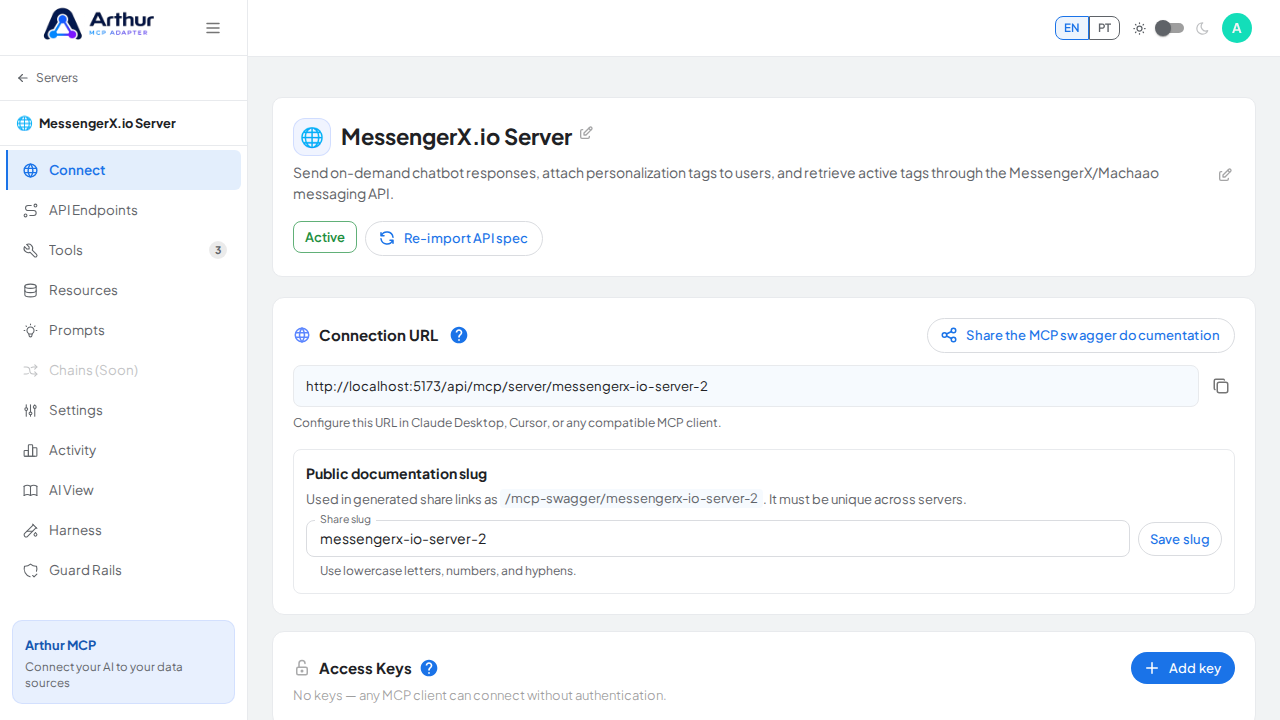The width and height of the screenshot is (1280, 720).
Task: Open the Tools section
Action: pos(123,250)
